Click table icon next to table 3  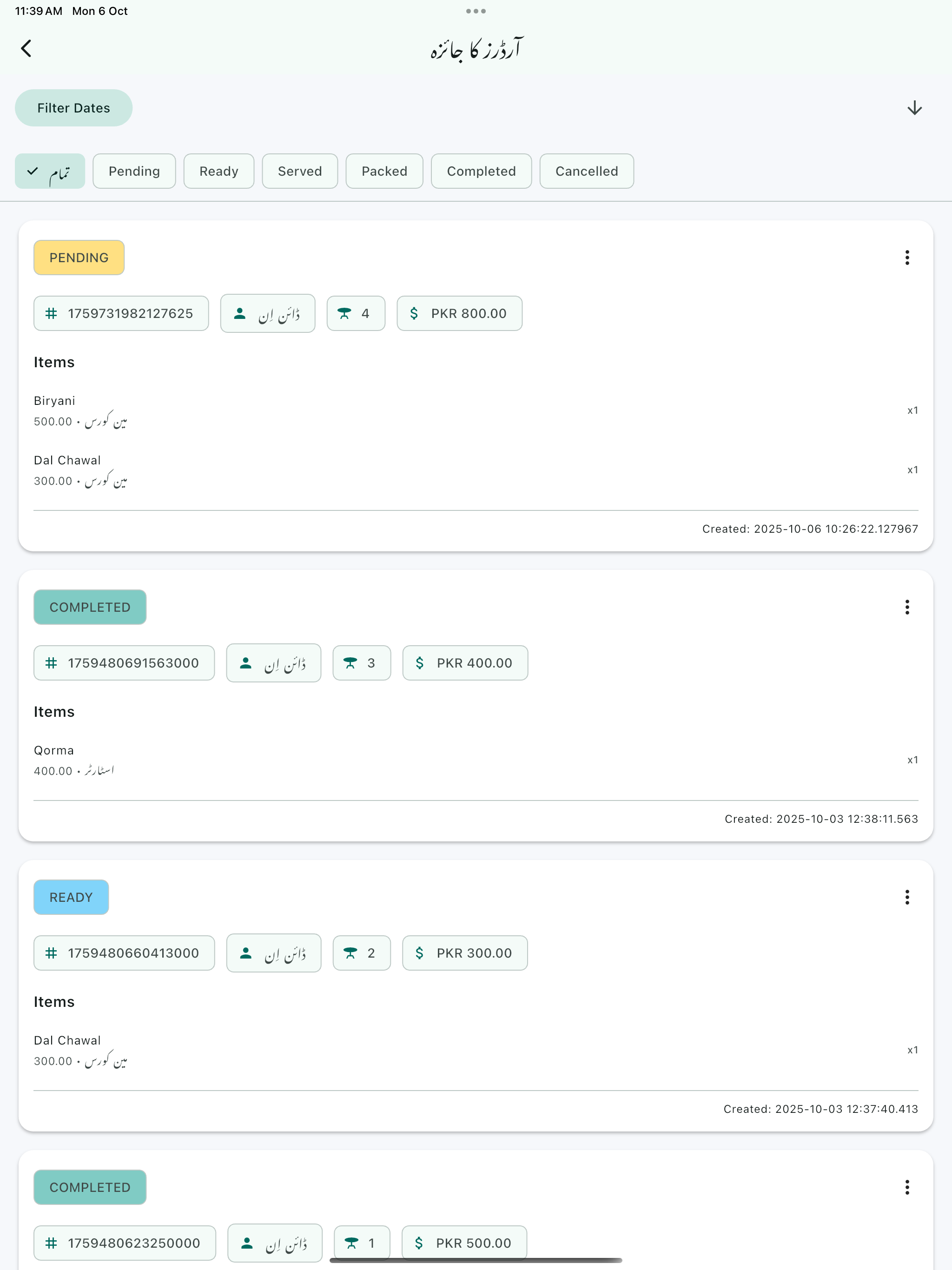350,663
